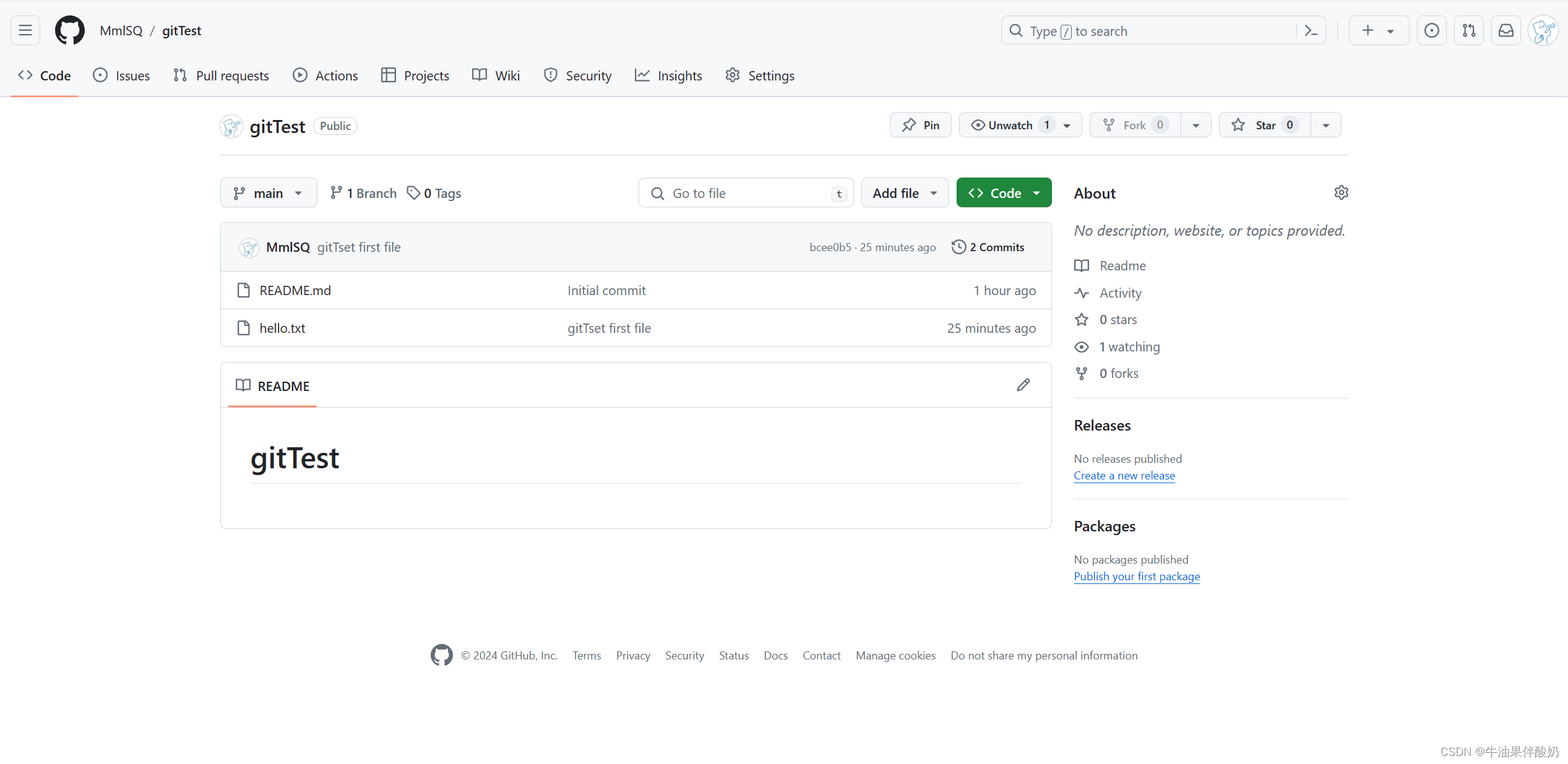The height and width of the screenshot is (764, 1568).
Task: Edit README with the pencil icon
Action: pyautogui.click(x=1023, y=385)
